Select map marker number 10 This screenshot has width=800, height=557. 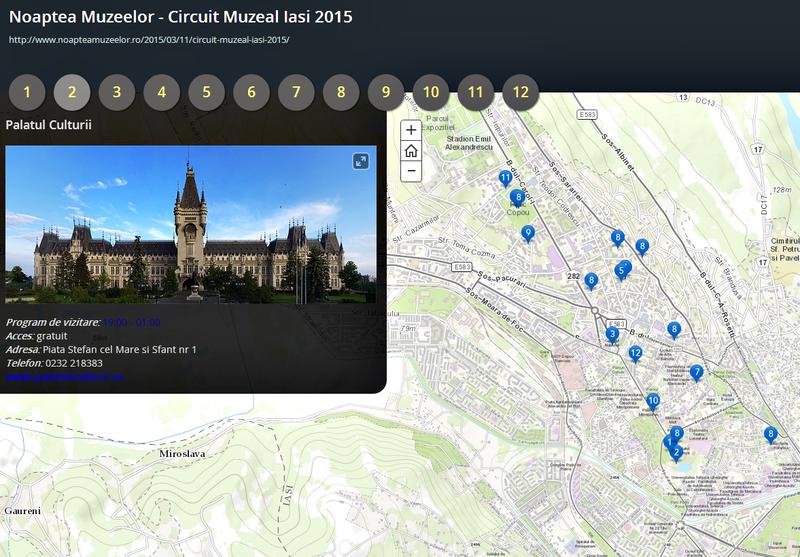pyautogui.click(x=653, y=402)
